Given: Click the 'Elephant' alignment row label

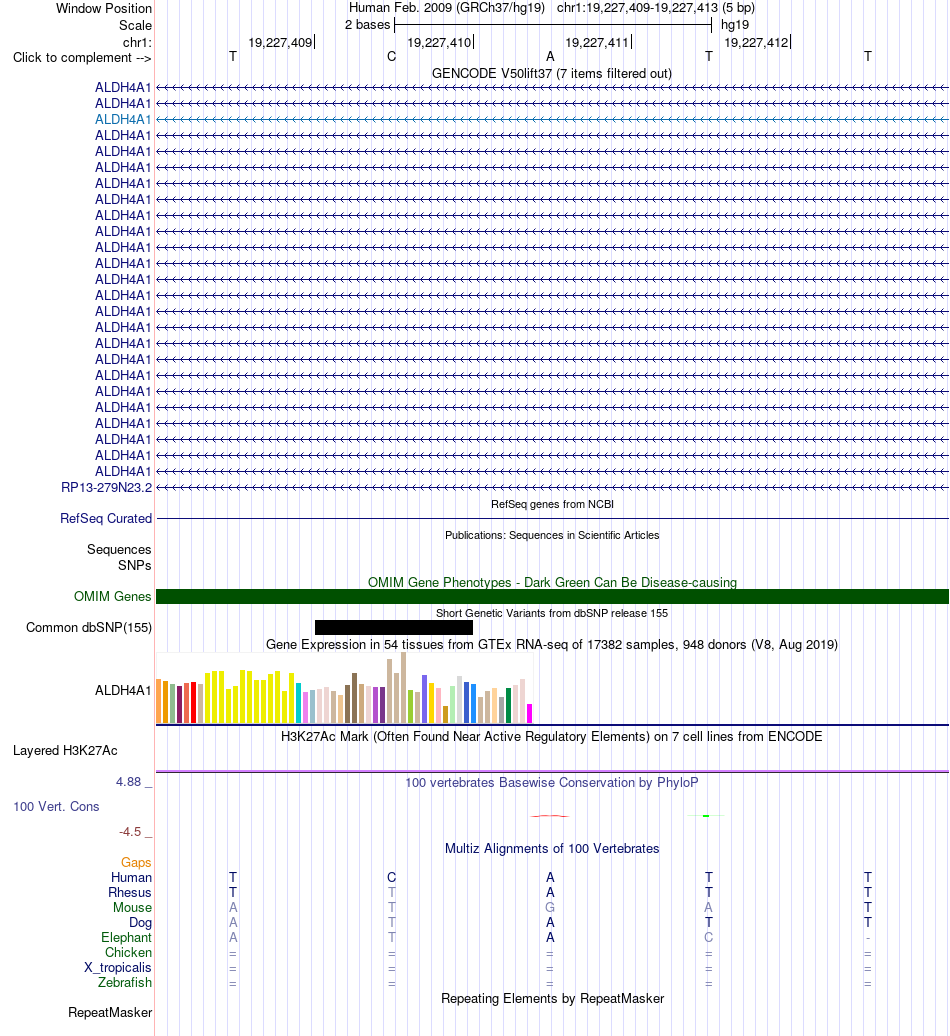Looking at the screenshot, I should 126,938.
